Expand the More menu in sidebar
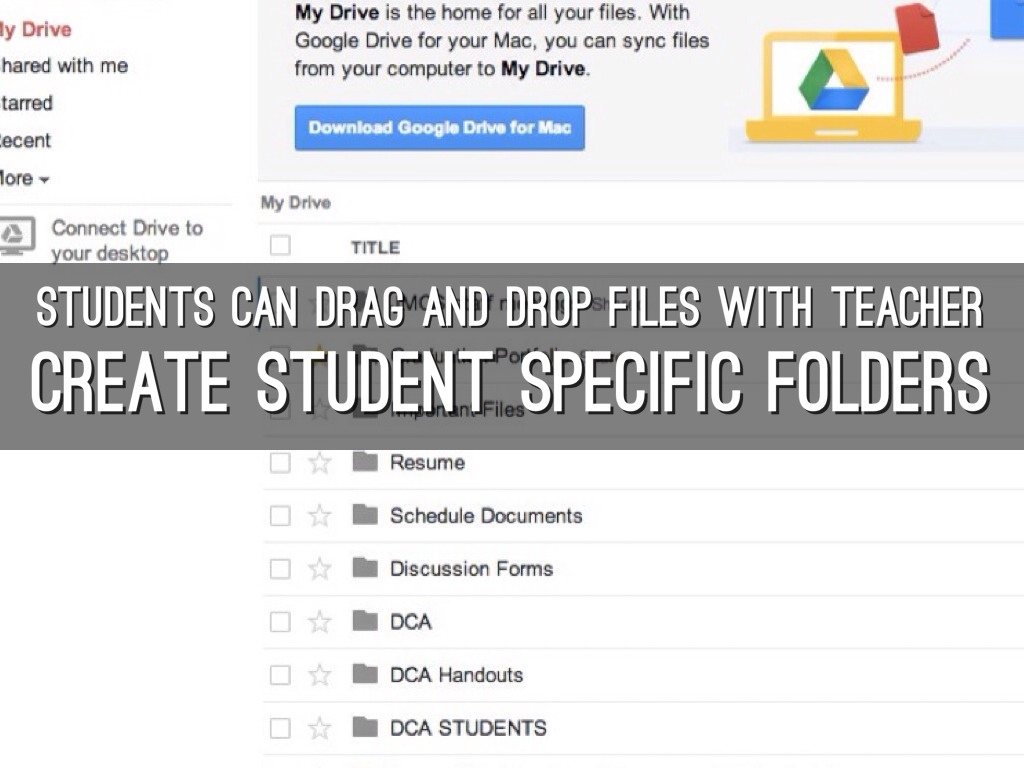 [x=24, y=179]
